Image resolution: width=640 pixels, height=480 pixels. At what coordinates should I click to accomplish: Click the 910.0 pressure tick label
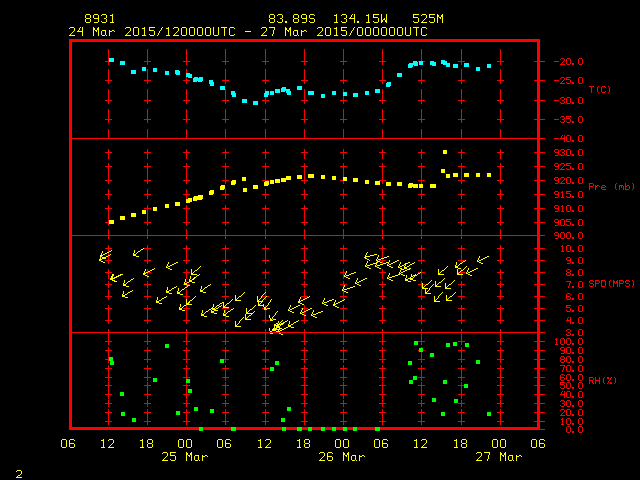click(569, 209)
